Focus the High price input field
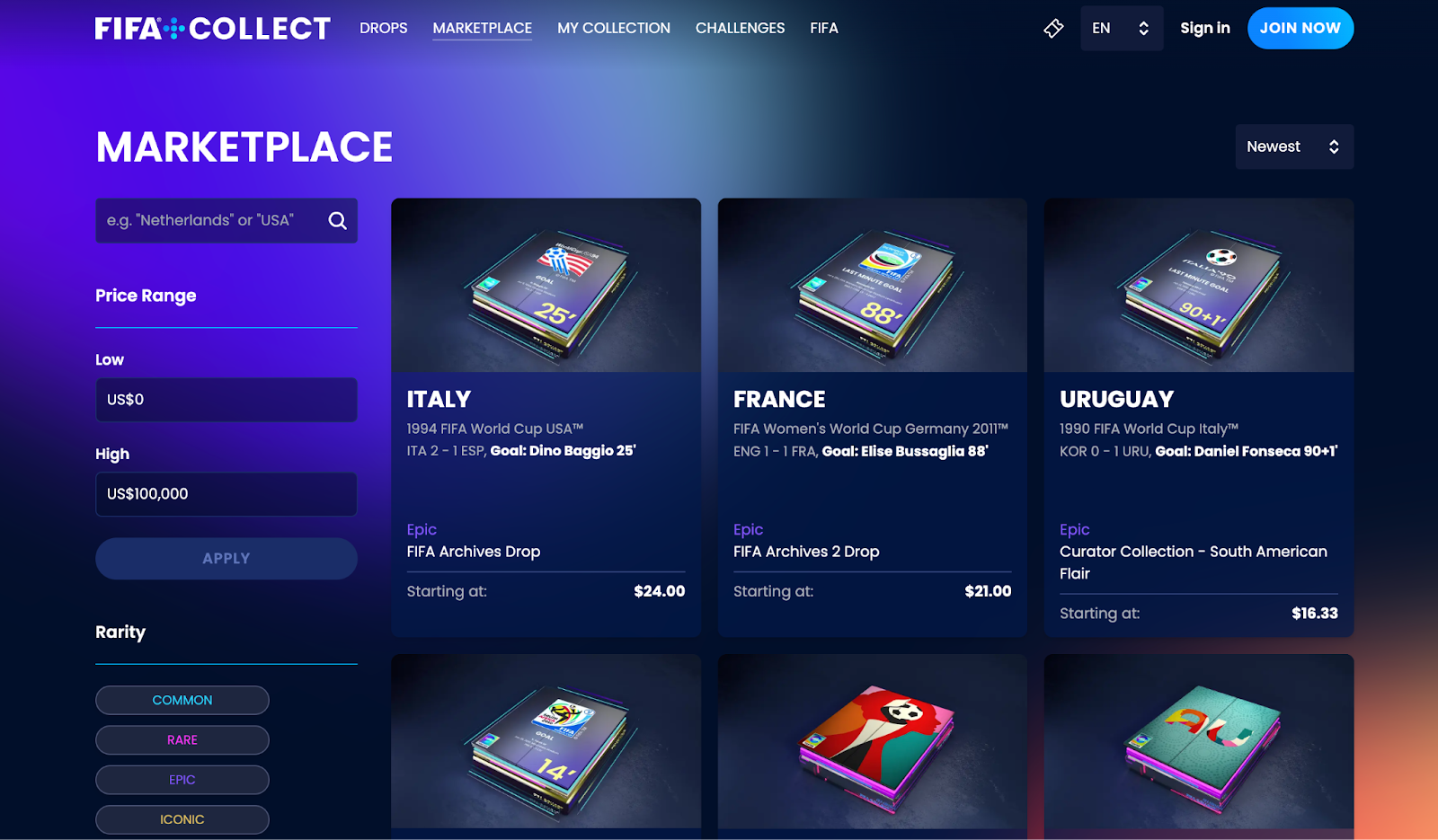The width and height of the screenshot is (1438, 840). [226, 494]
